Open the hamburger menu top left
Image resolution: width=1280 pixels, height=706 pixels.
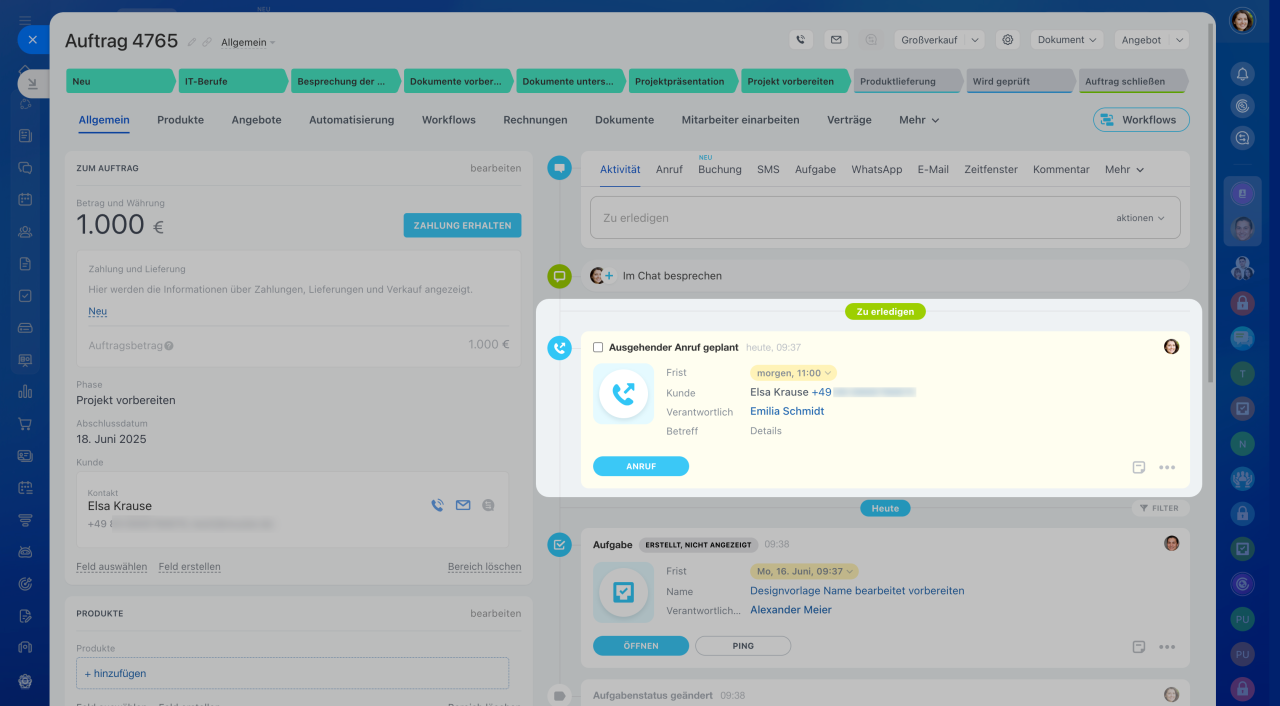pos(25,19)
